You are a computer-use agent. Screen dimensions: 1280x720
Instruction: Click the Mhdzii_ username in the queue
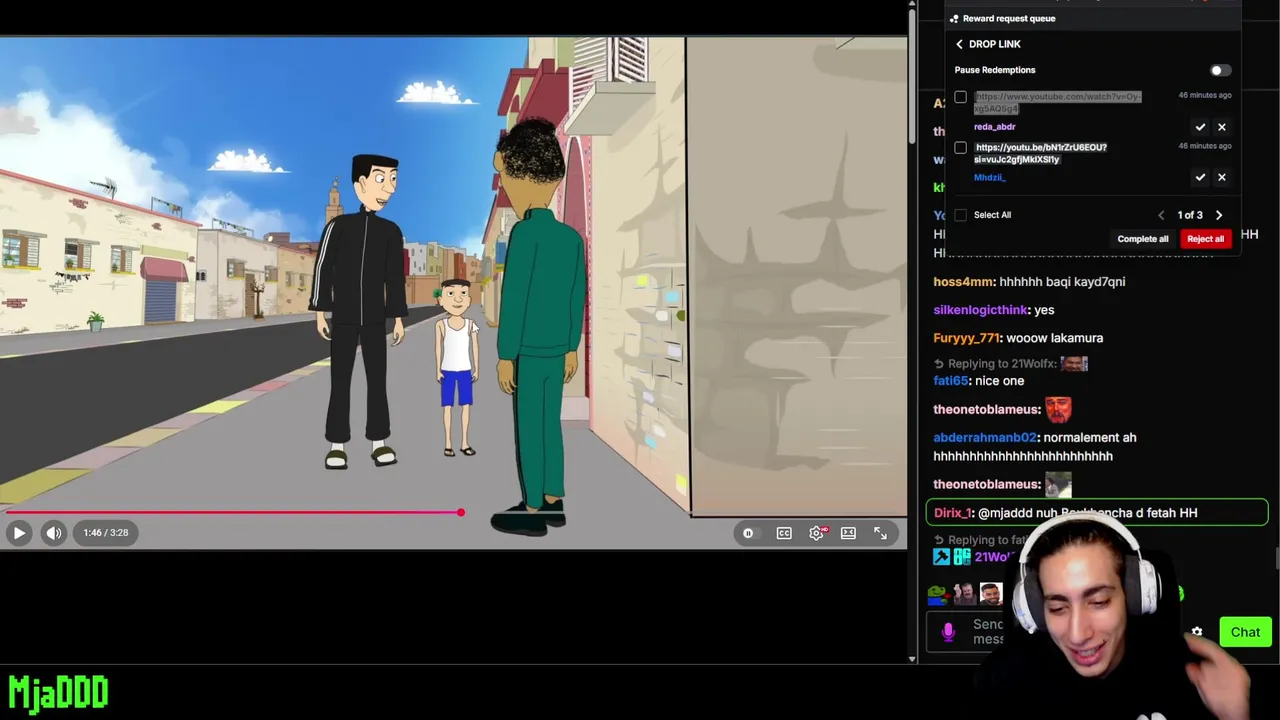(x=990, y=177)
